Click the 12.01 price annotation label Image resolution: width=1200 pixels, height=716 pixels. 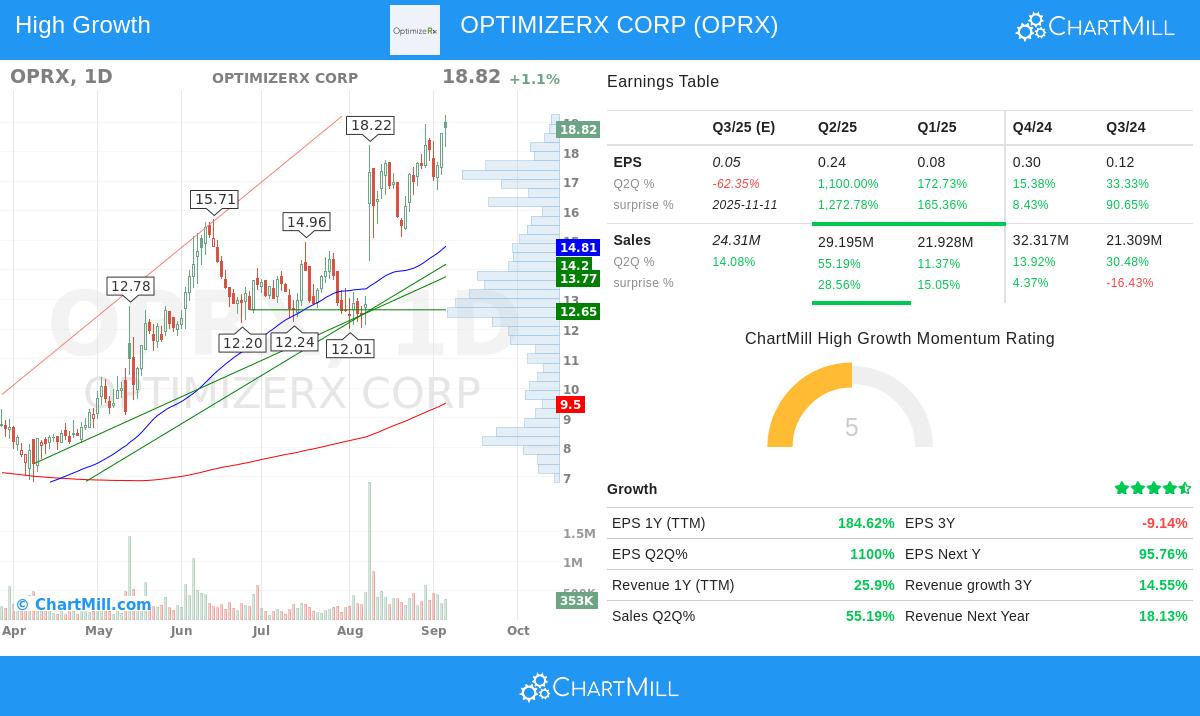click(x=351, y=349)
